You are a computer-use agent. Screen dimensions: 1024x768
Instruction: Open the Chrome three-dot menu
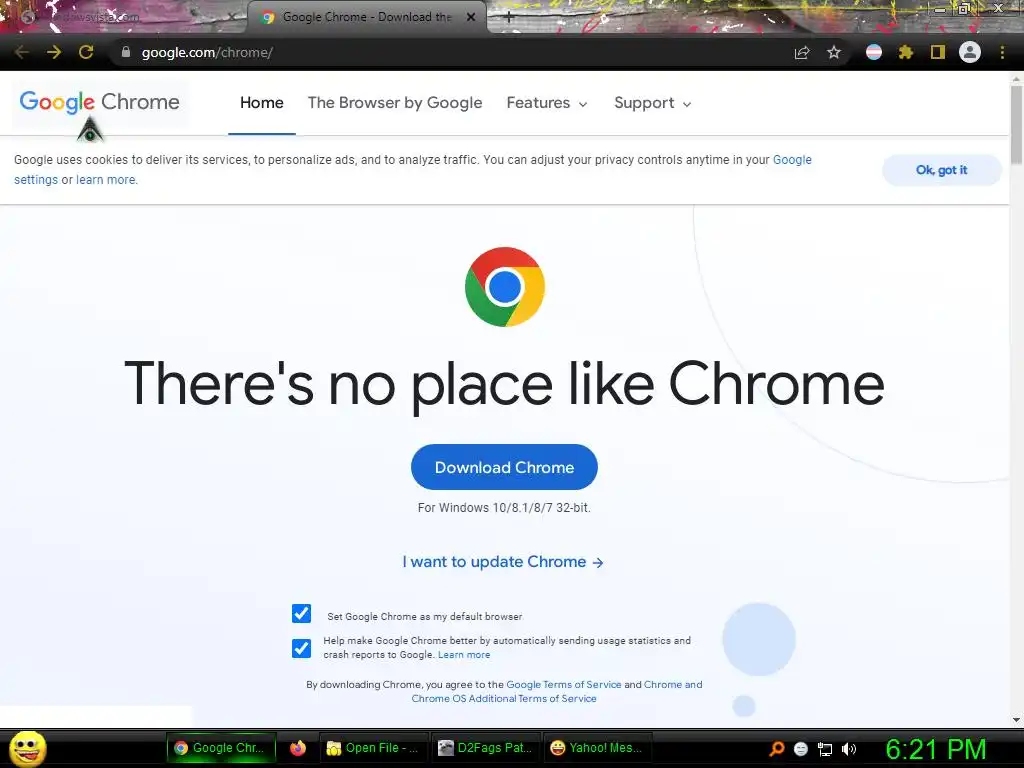1002,52
